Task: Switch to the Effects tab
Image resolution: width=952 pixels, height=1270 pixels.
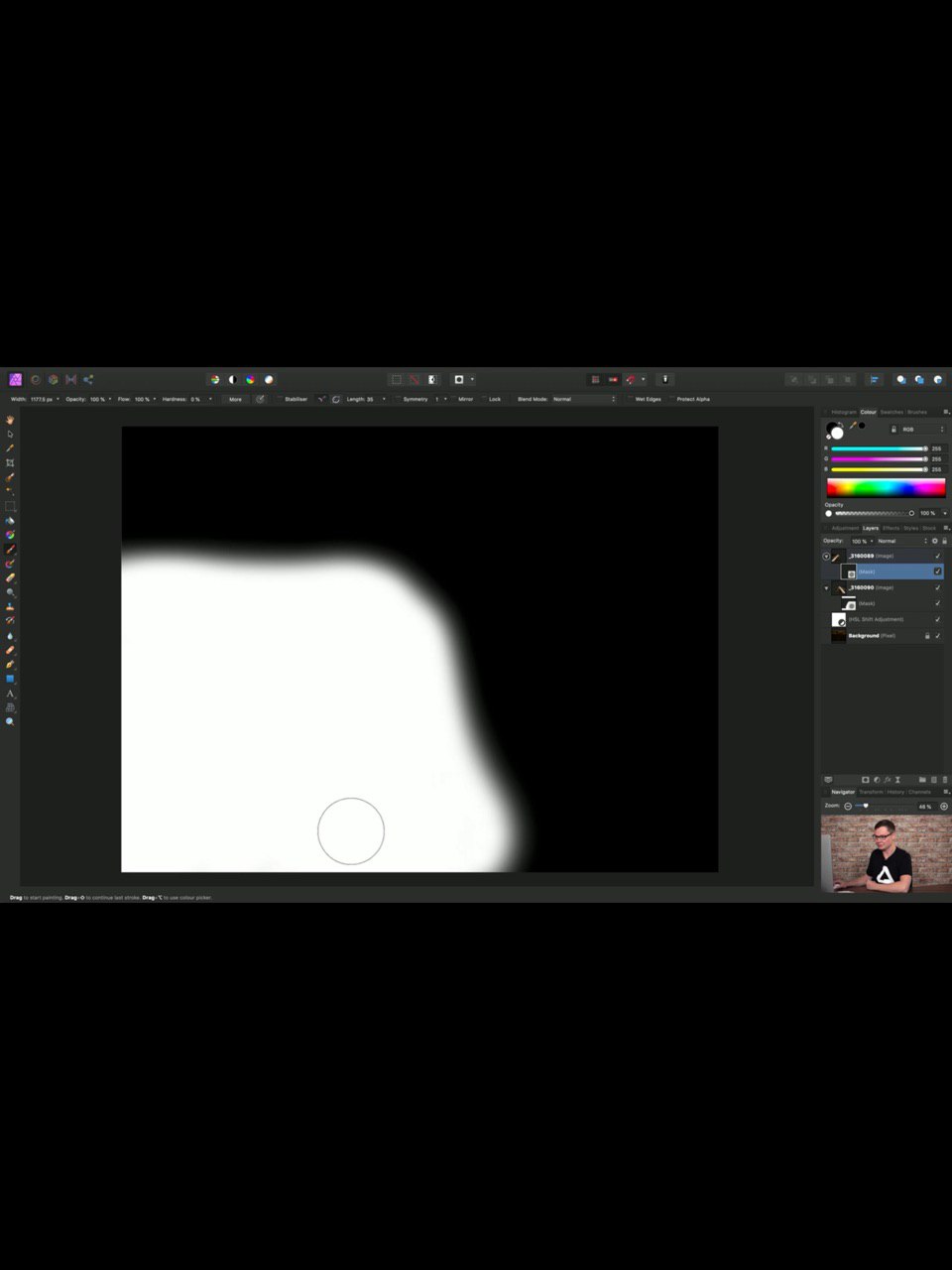Action: [892, 528]
